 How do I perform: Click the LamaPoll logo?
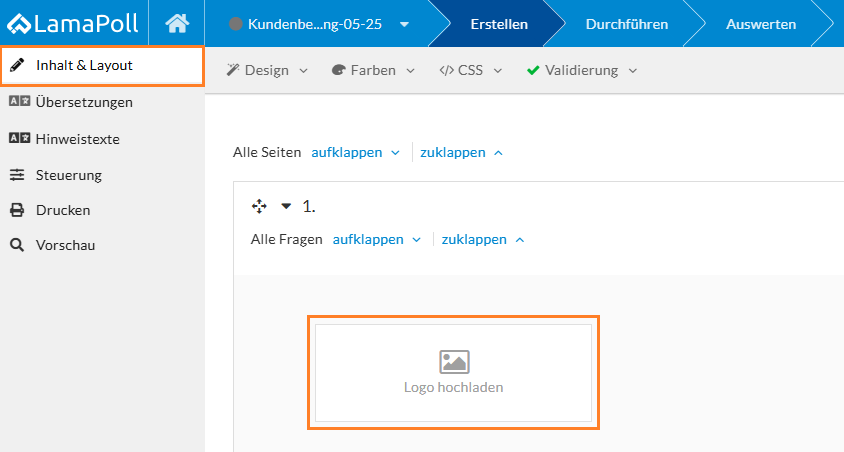point(73,23)
